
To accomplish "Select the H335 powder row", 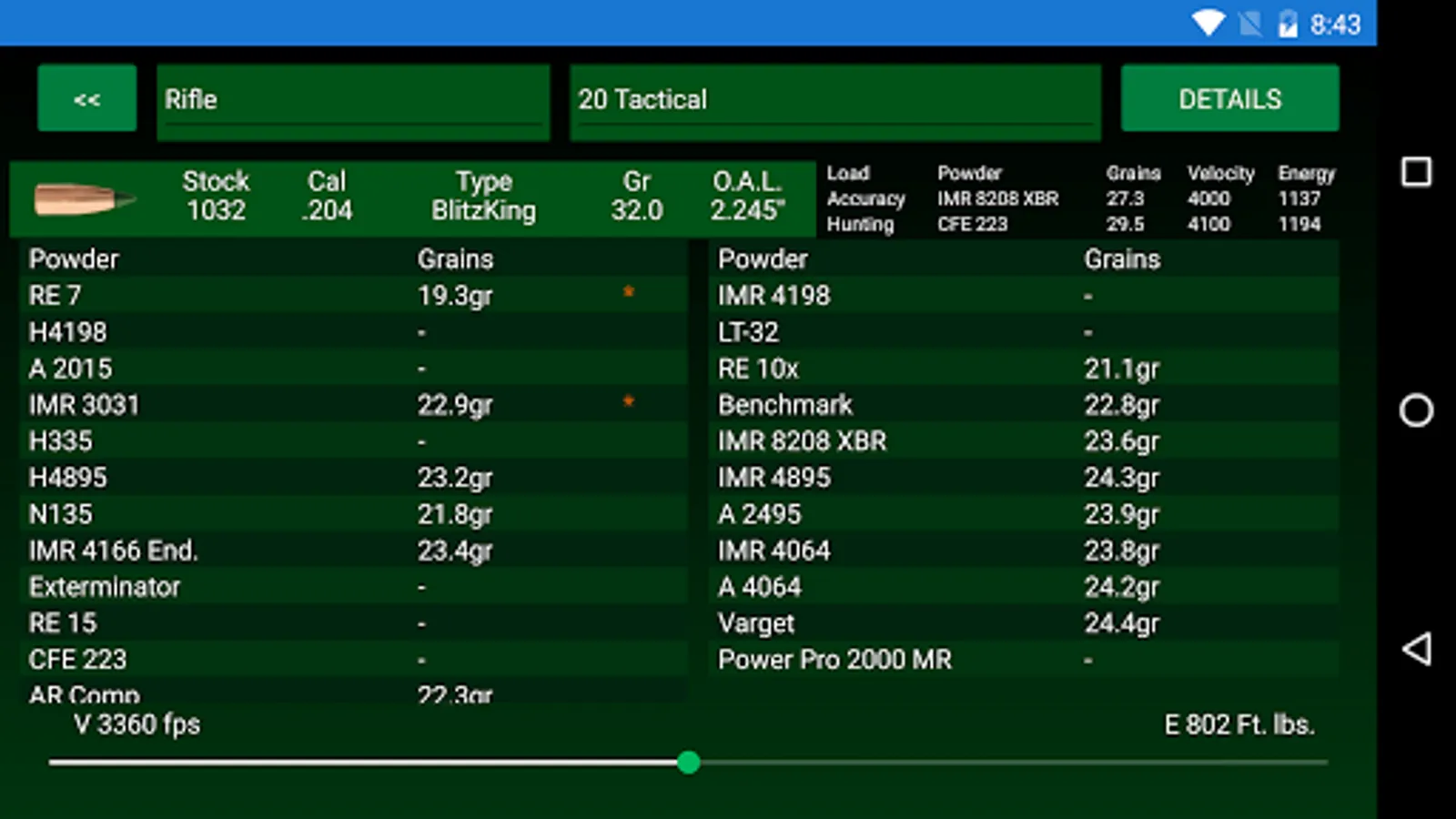I will pos(353,440).
